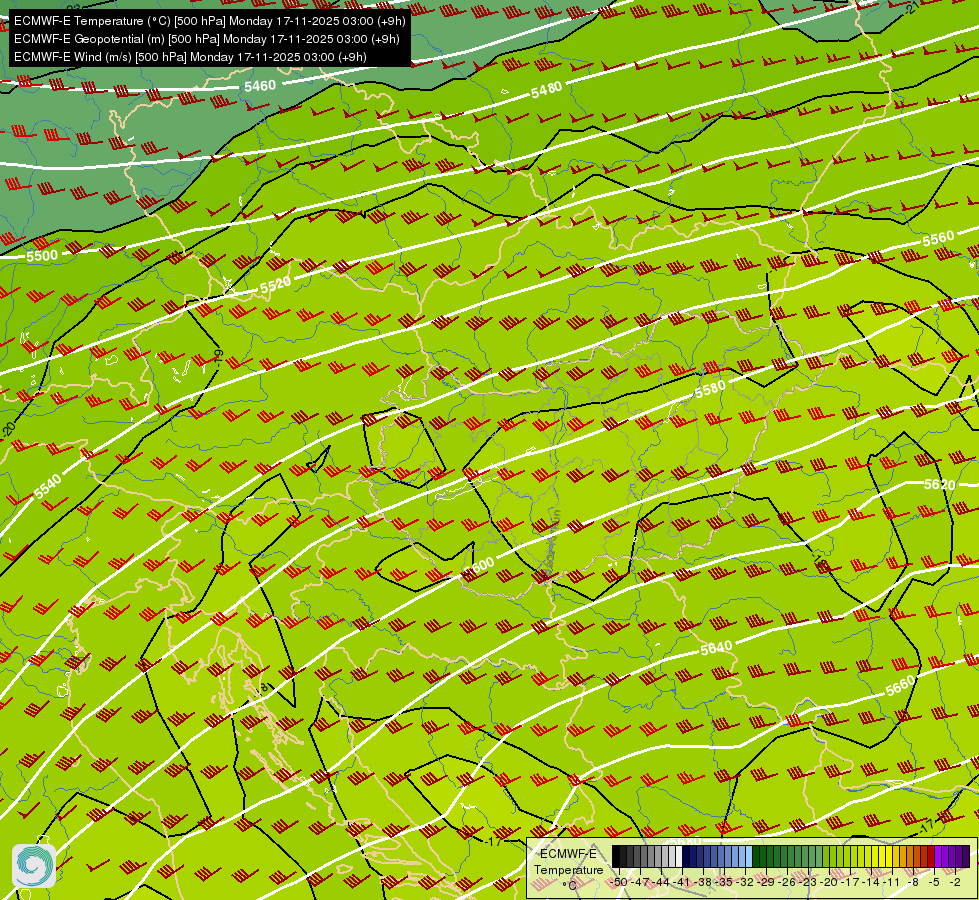Image resolution: width=979 pixels, height=900 pixels.
Task: Click the 5560 geopotential contour label
Action: 938,239
